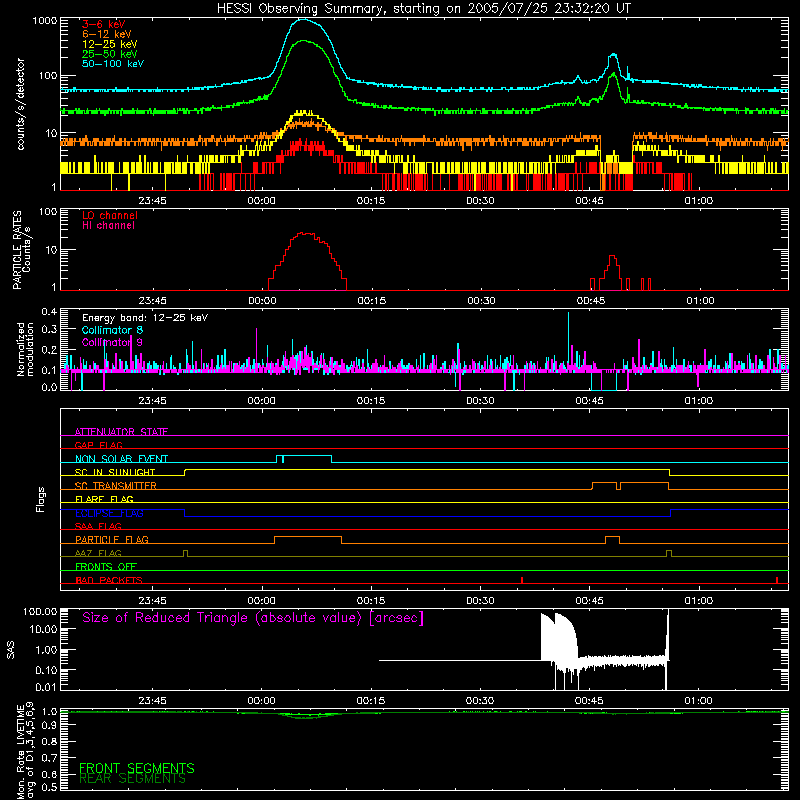Click the 50-100 keV curve main peak

[304, 19]
